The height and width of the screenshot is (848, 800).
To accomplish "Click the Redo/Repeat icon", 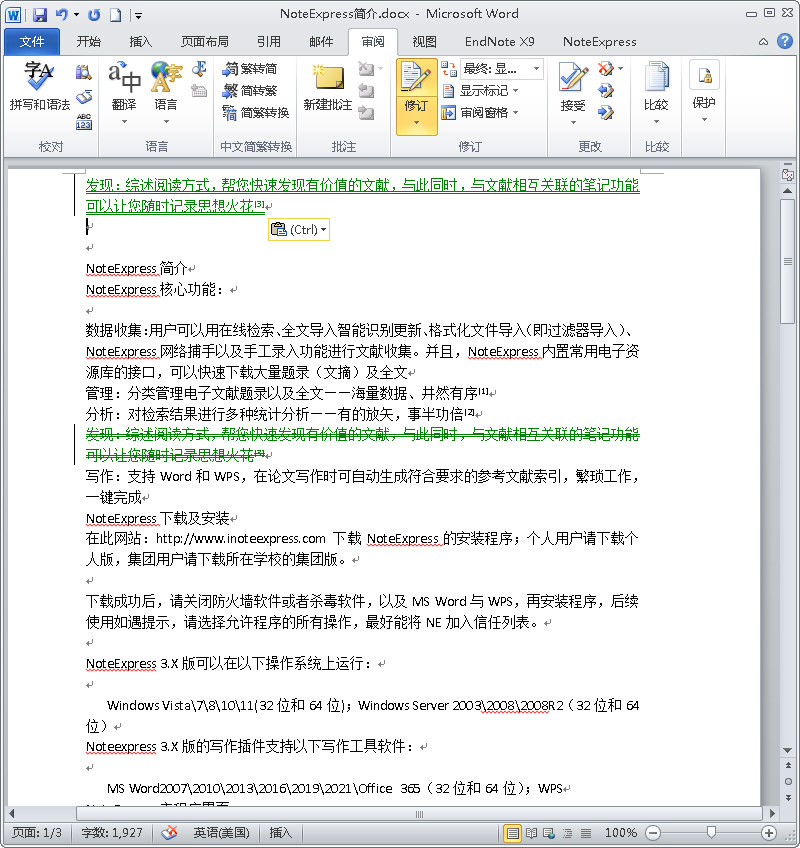I will click(94, 15).
